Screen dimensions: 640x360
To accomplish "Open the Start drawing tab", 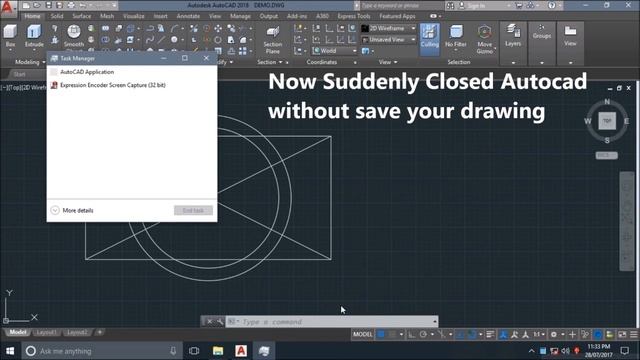I will tap(19, 74).
